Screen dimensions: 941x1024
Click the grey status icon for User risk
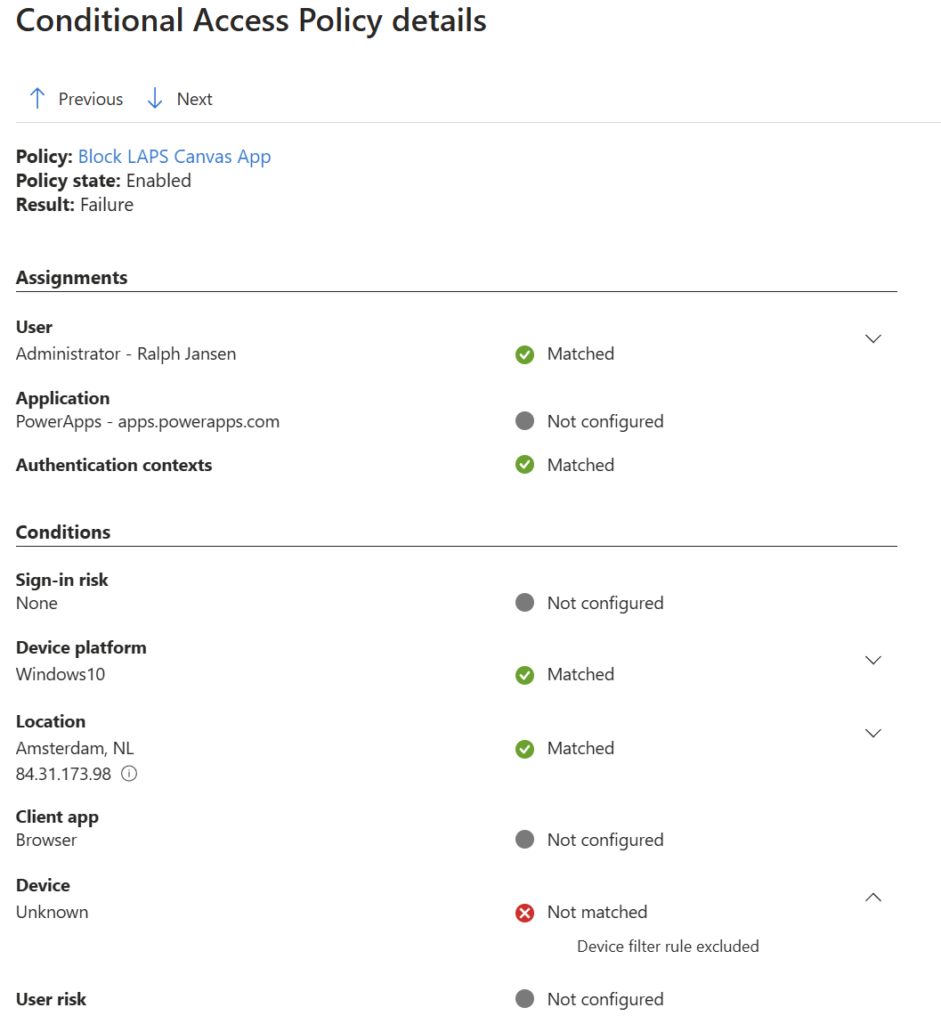[525, 999]
